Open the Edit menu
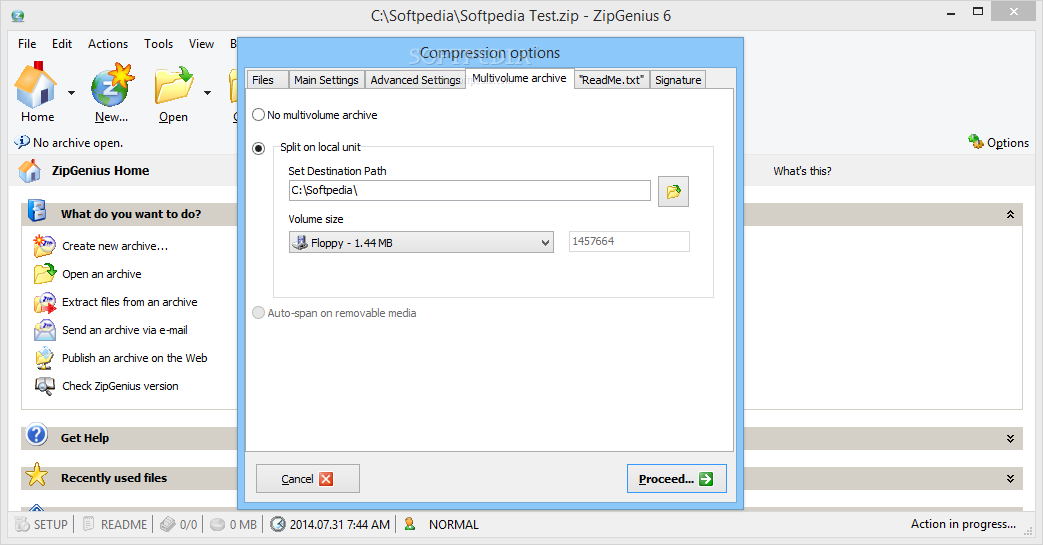1043x545 pixels. pos(62,43)
